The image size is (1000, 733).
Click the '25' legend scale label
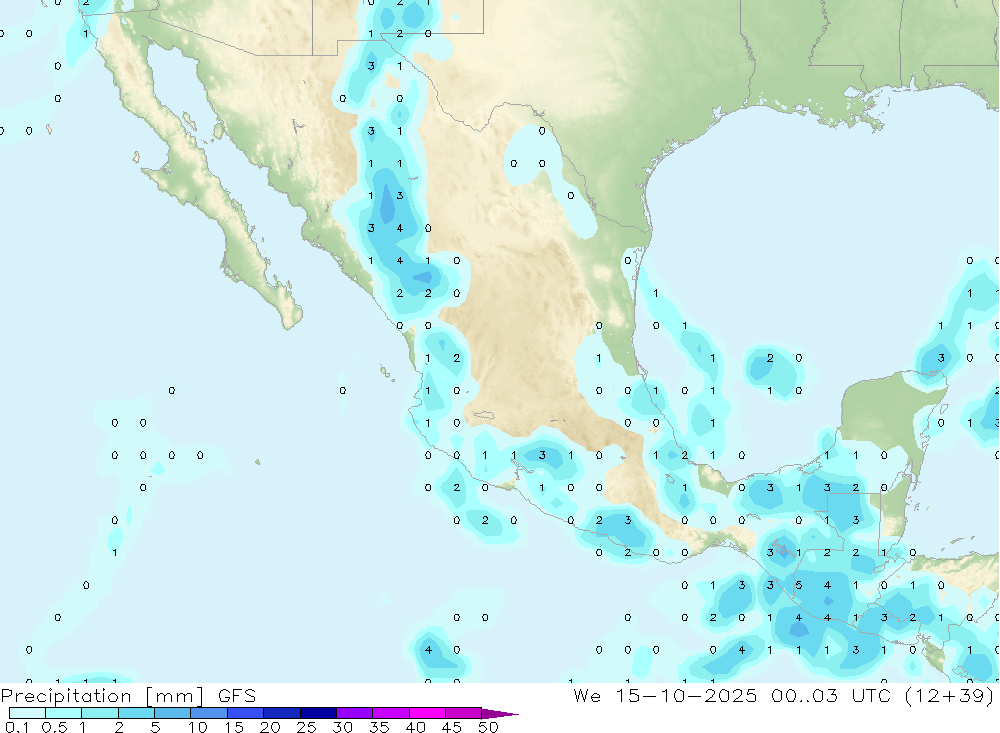[307, 727]
